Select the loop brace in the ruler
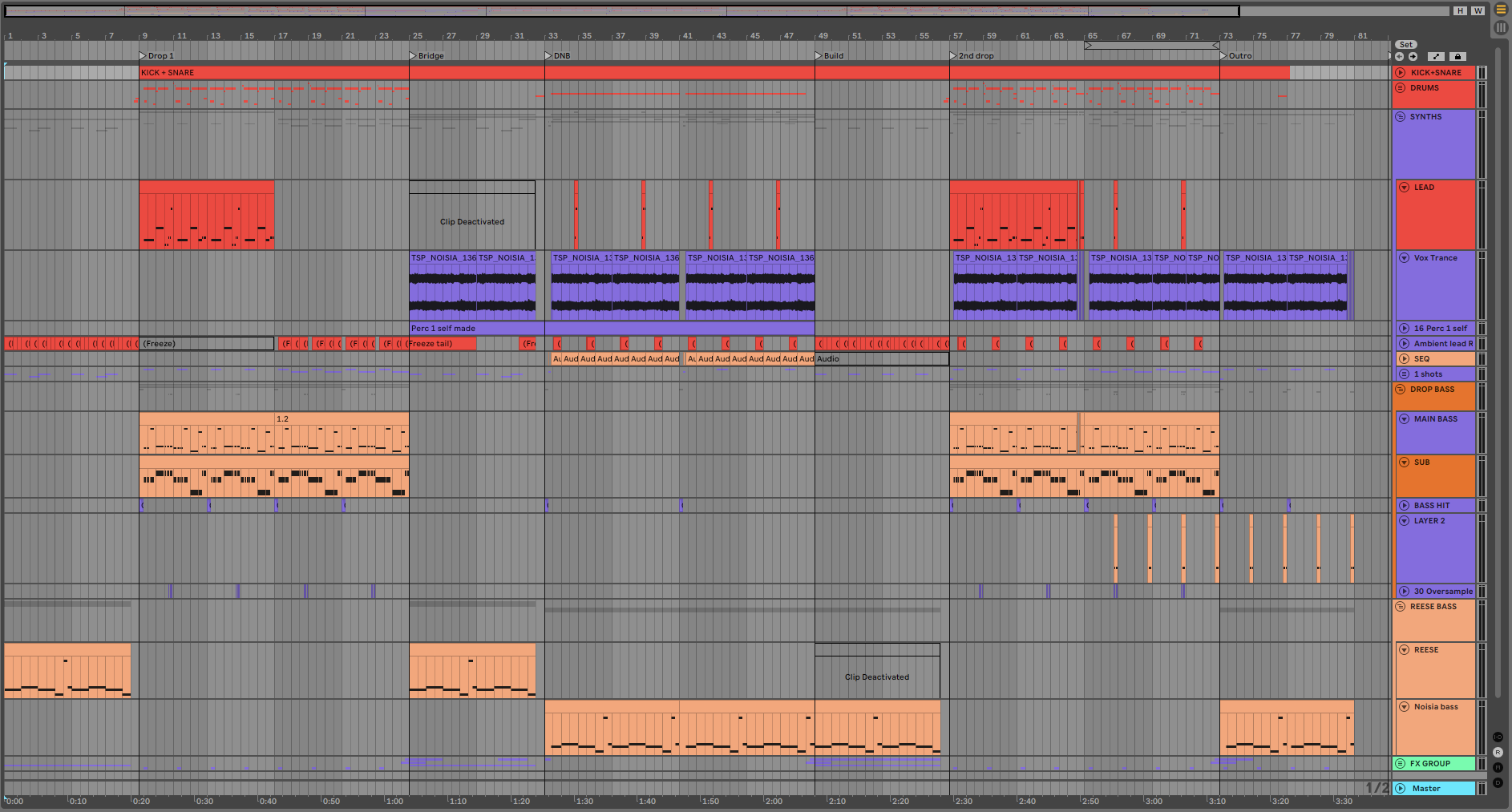 [1152, 46]
